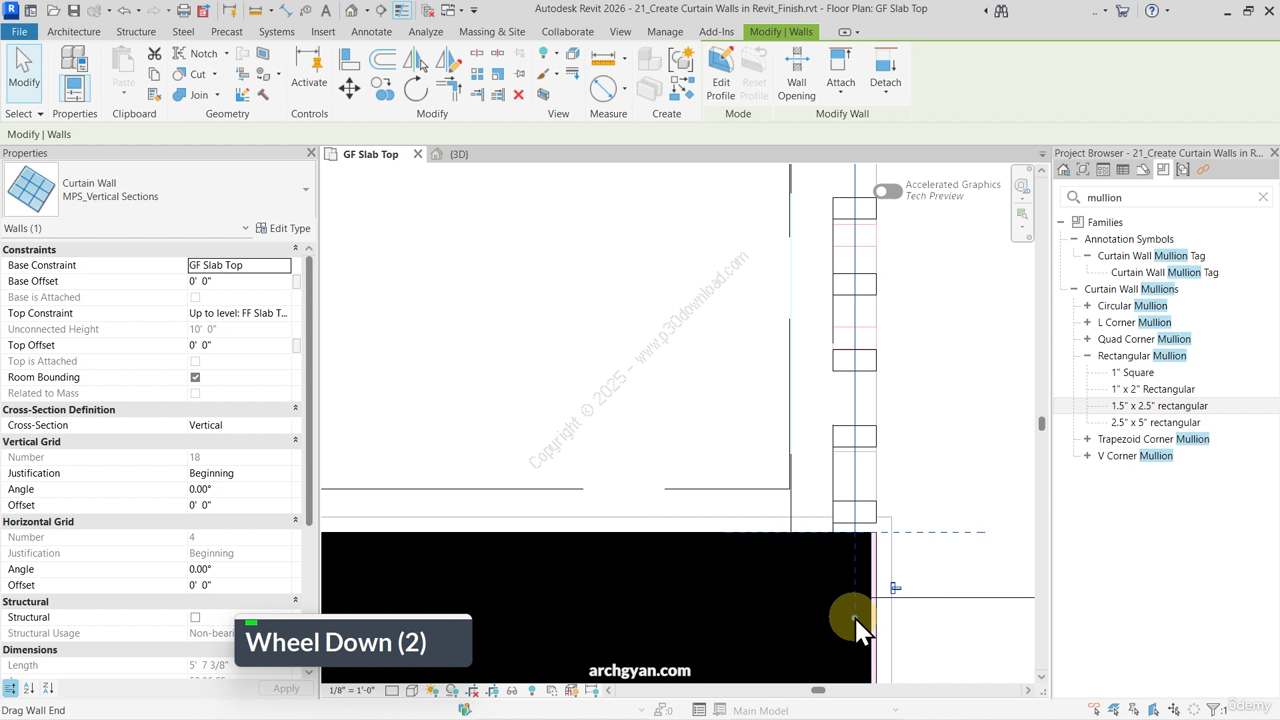Switch to the Architecture ribbon tab
The image size is (1280, 720).
click(74, 31)
